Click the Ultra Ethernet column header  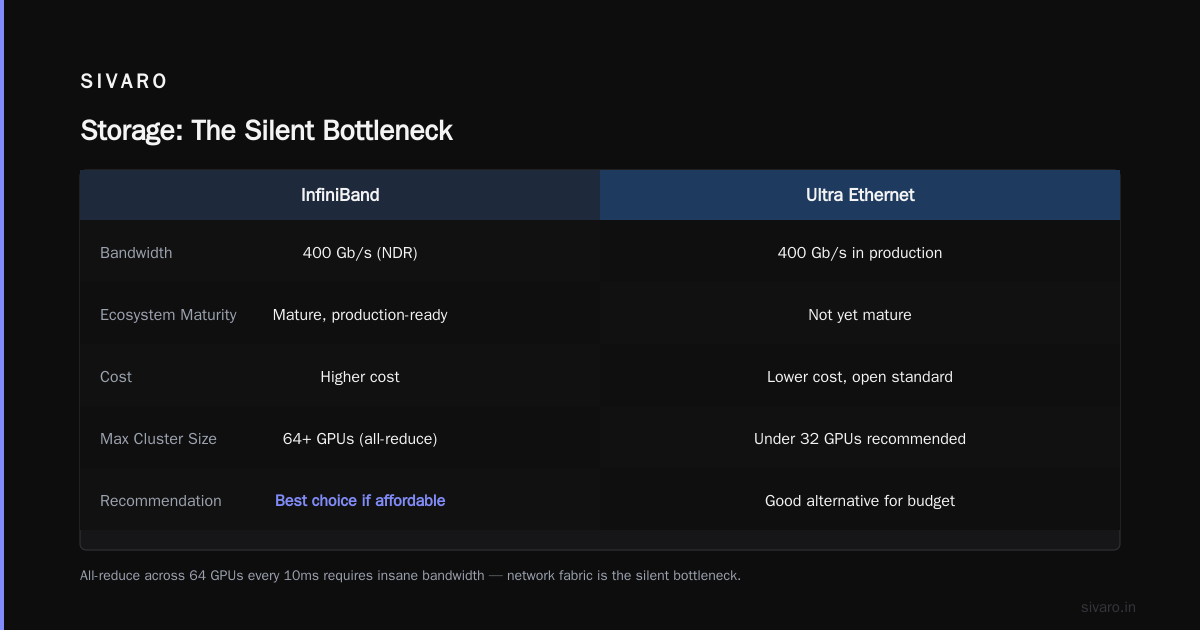(x=860, y=195)
